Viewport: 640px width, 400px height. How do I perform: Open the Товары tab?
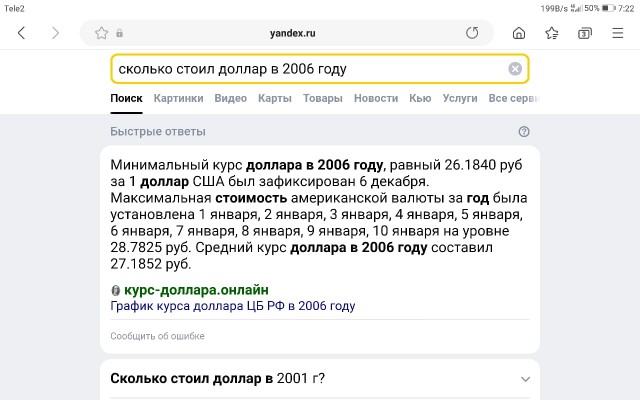point(322,98)
